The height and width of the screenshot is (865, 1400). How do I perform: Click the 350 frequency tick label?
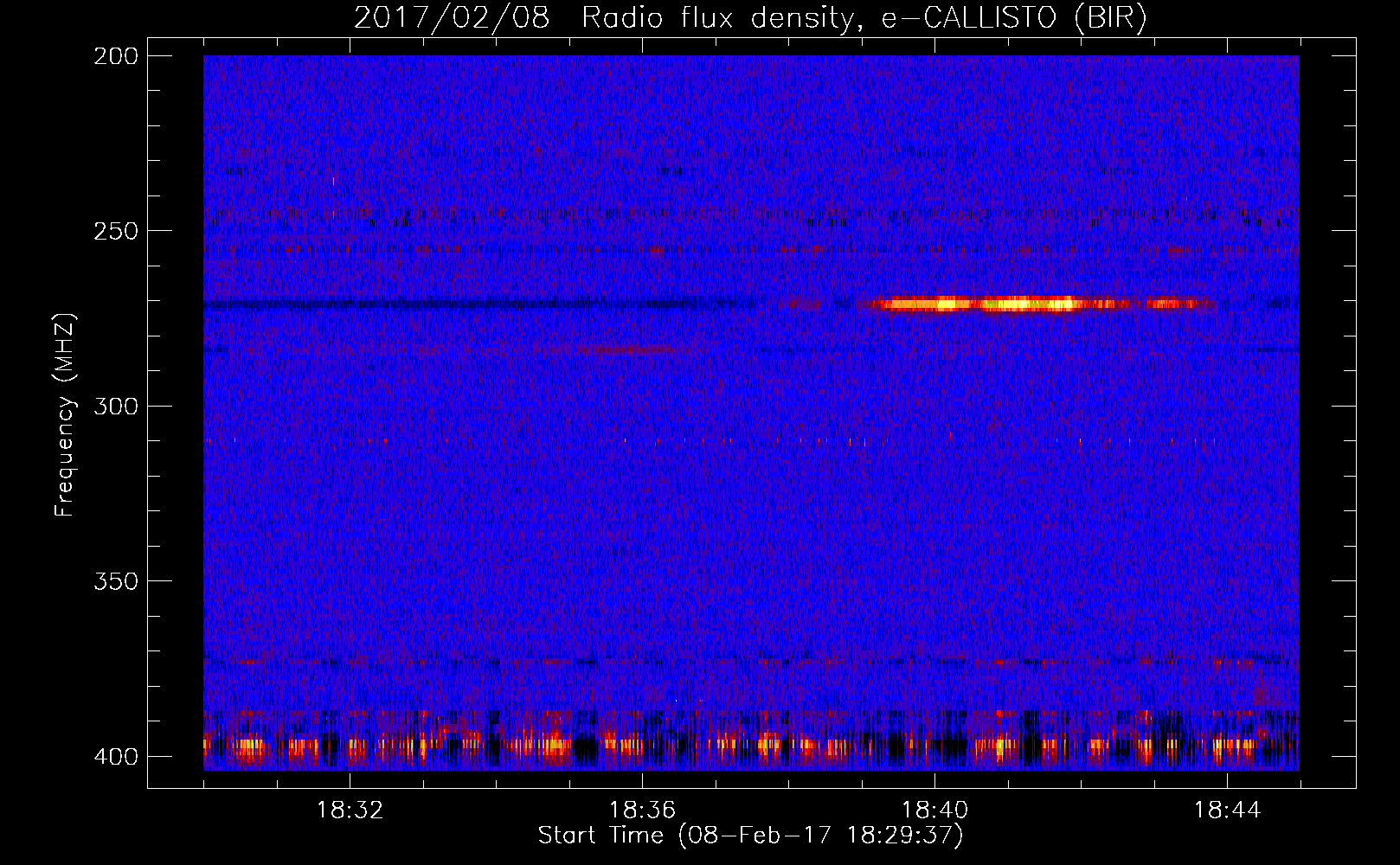(115, 581)
